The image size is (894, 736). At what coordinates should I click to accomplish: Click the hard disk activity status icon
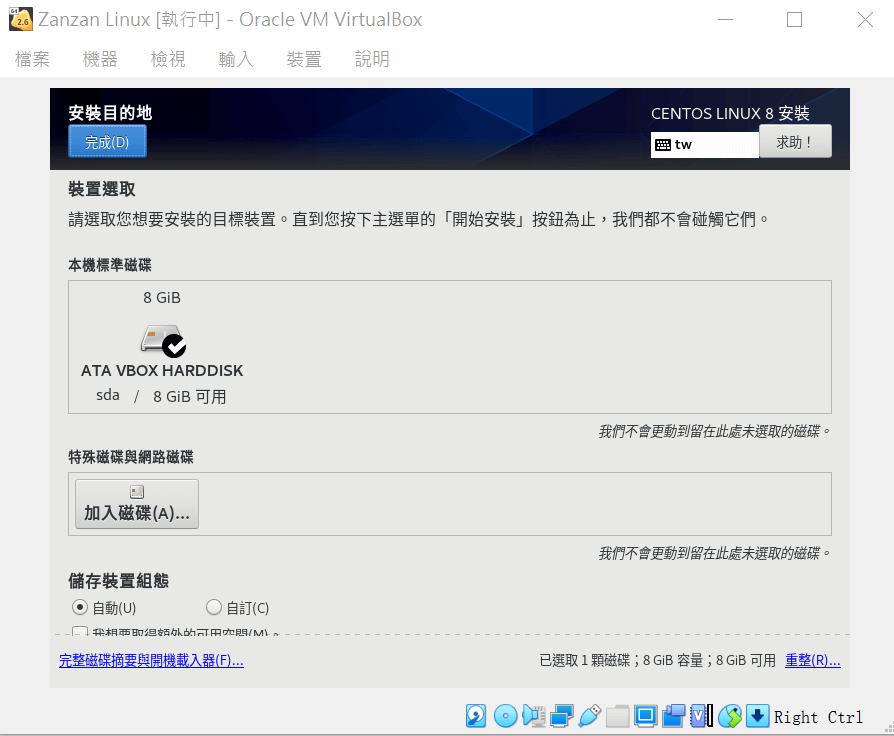pos(476,716)
